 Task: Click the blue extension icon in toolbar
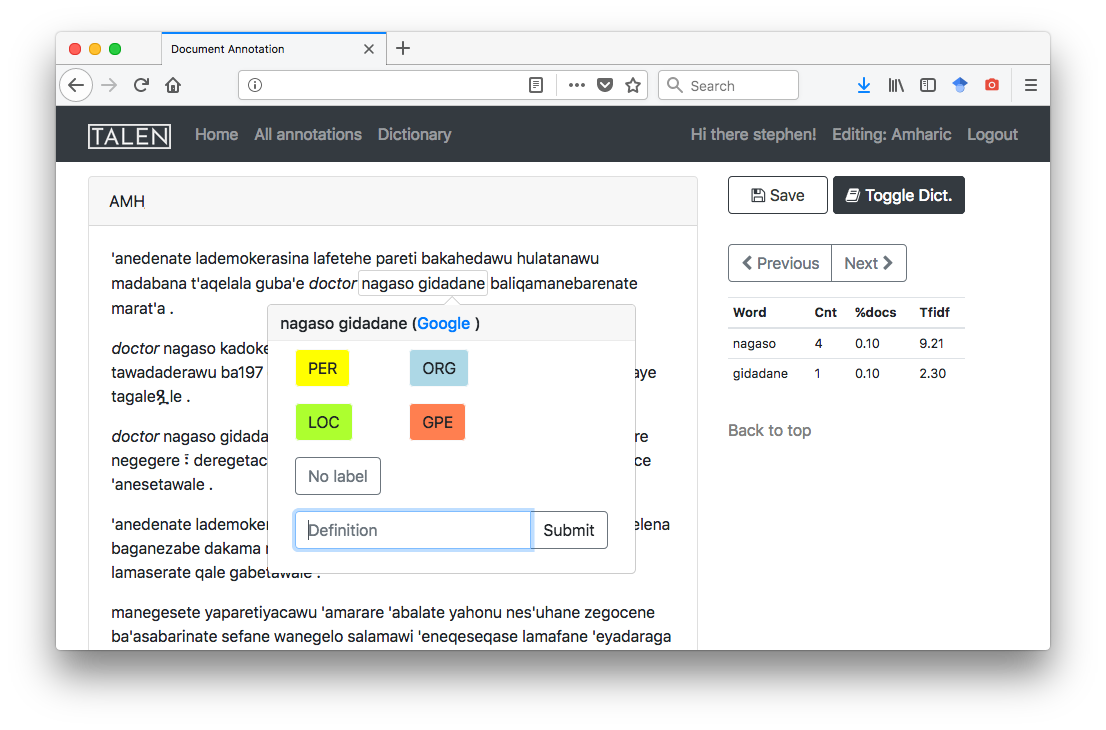(x=959, y=85)
